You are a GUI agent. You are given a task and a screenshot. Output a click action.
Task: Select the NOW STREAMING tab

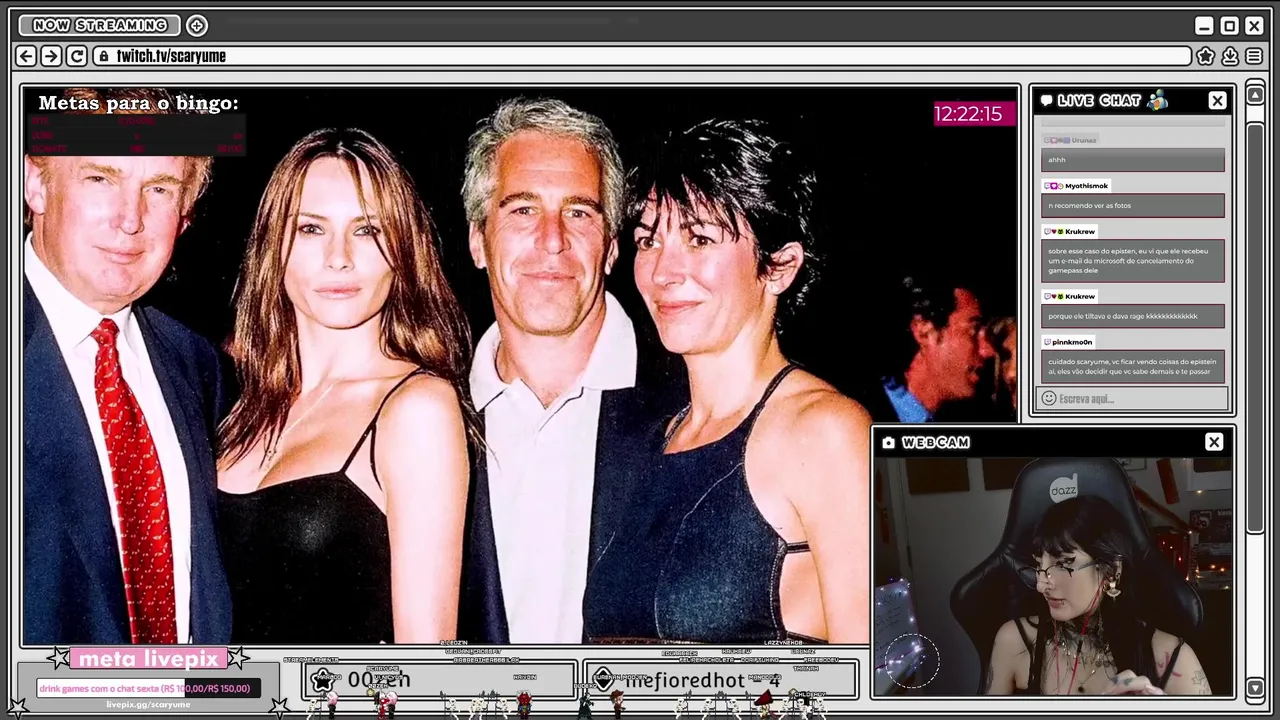click(99, 25)
